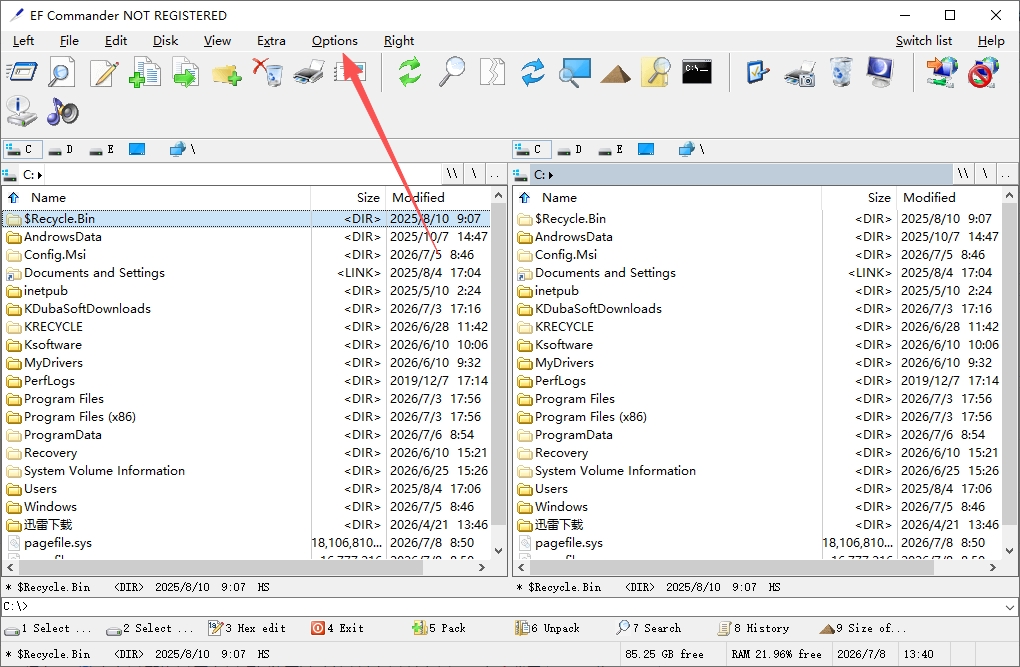Open the Disk menu
The image size is (1020, 667).
point(165,41)
